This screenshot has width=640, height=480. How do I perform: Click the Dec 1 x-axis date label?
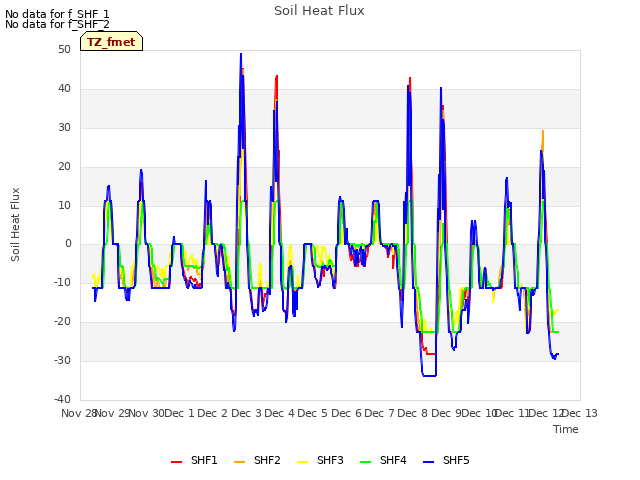point(179,413)
